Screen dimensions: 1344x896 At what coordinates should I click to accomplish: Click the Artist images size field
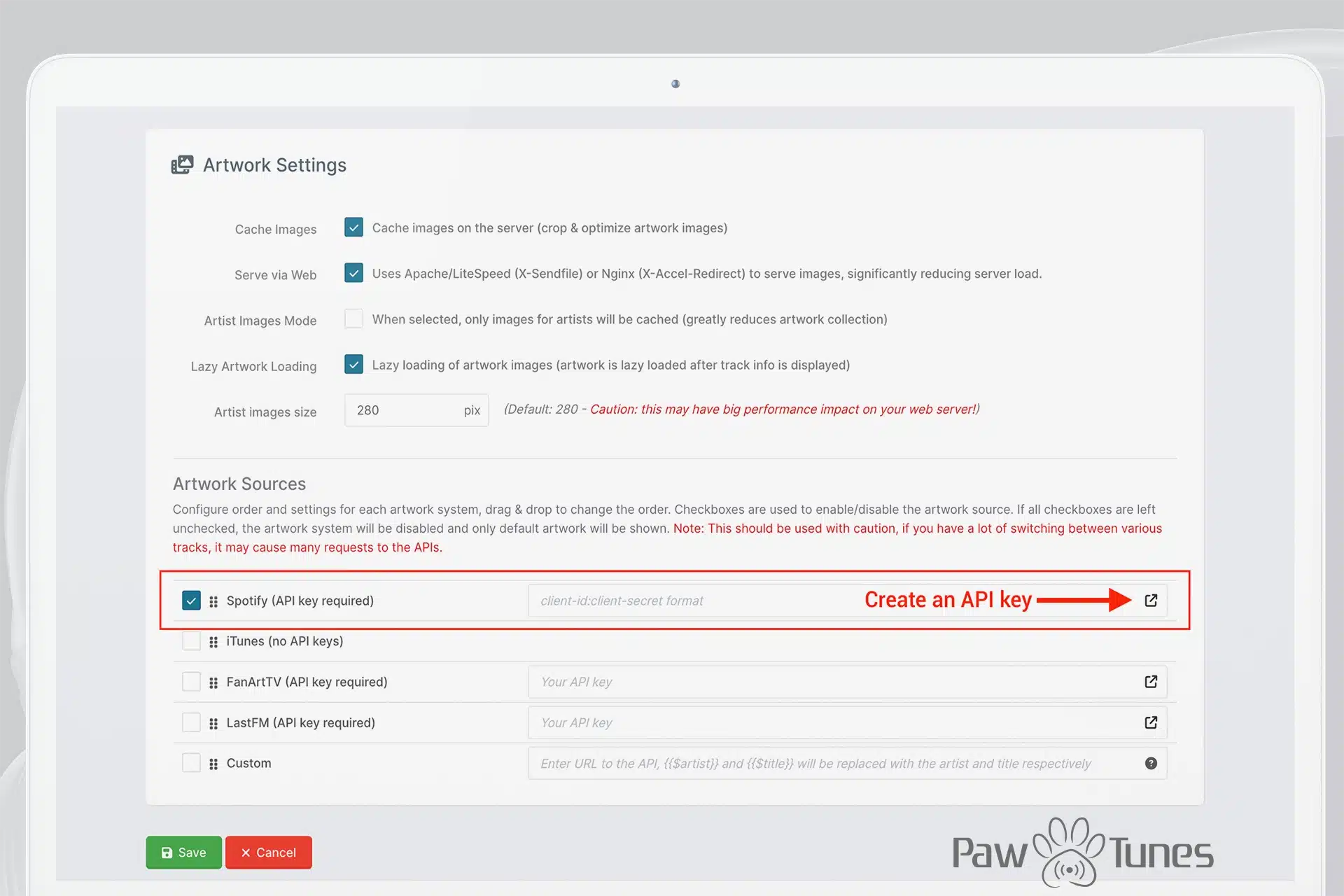pyautogui.click(x=416, y=410)
